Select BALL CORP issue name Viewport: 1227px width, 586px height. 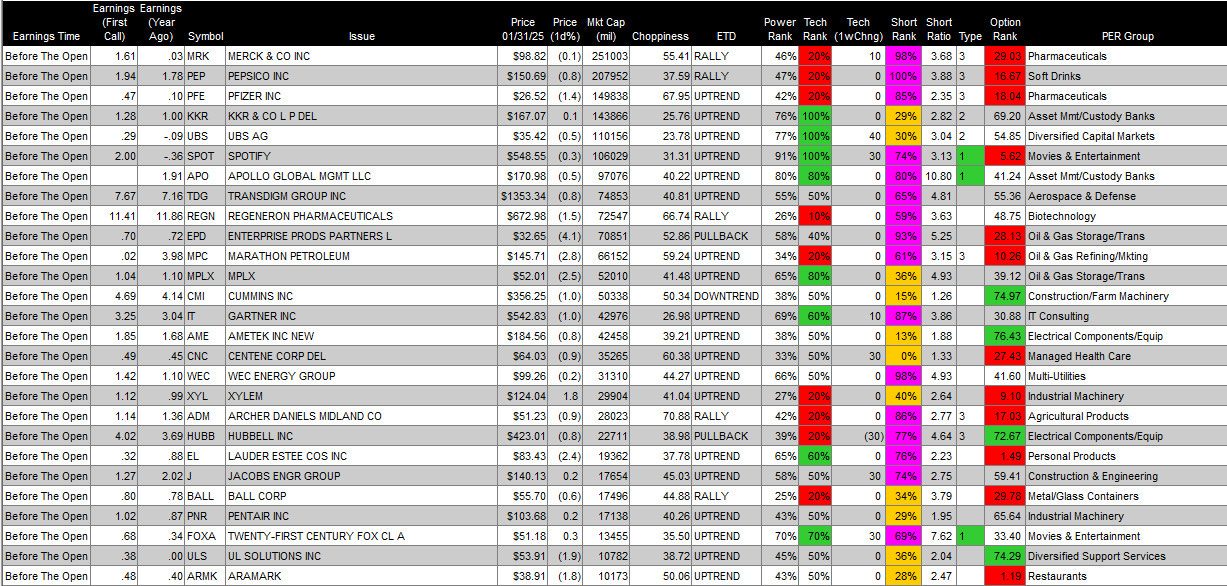coord(256,496)
